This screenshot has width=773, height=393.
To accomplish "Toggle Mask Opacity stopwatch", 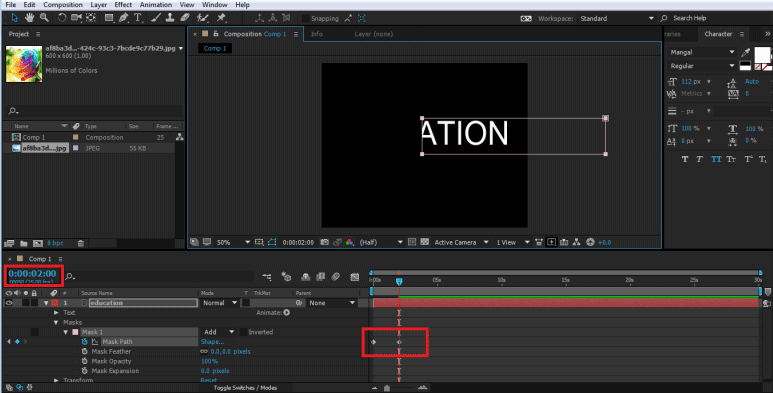I will [85, 361].
